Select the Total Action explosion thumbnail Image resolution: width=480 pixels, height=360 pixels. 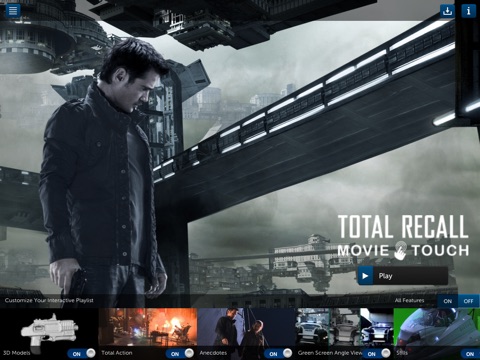(x=148, y=327)
